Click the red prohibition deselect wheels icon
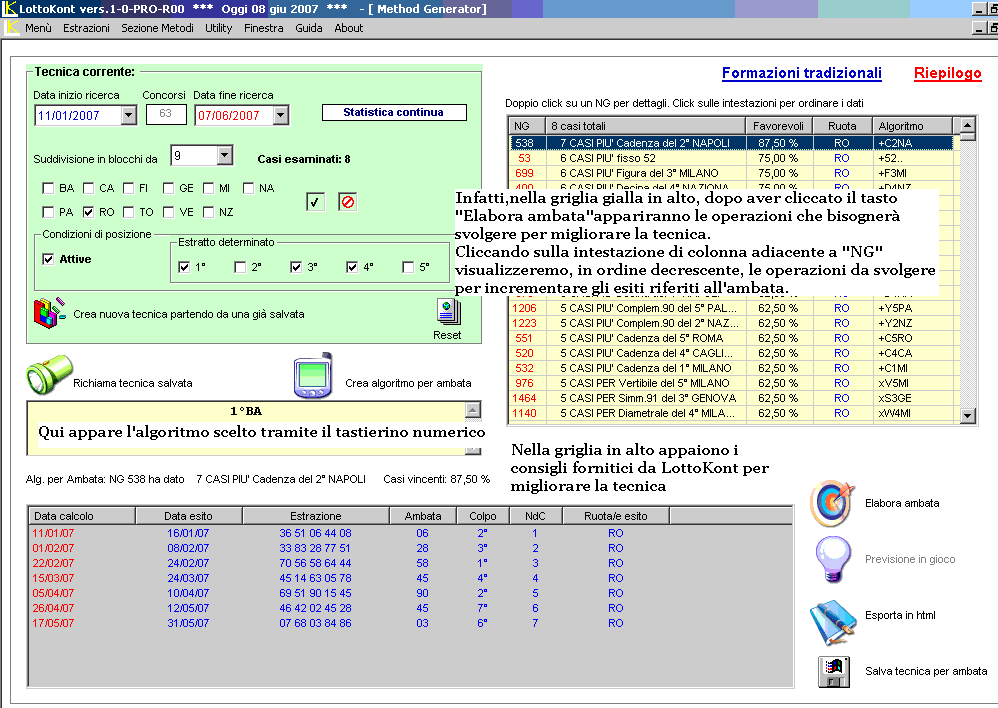The width and height of the screenshot is (998, 708). pyautogui.click(x=348, y=202)
